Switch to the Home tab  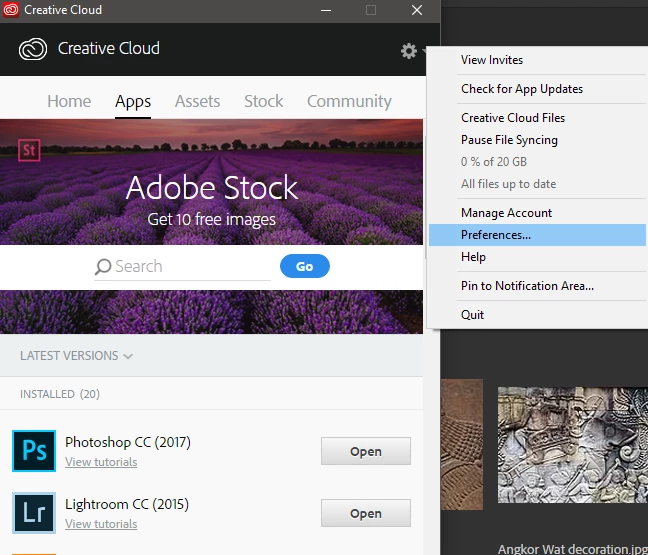(69, 101)
